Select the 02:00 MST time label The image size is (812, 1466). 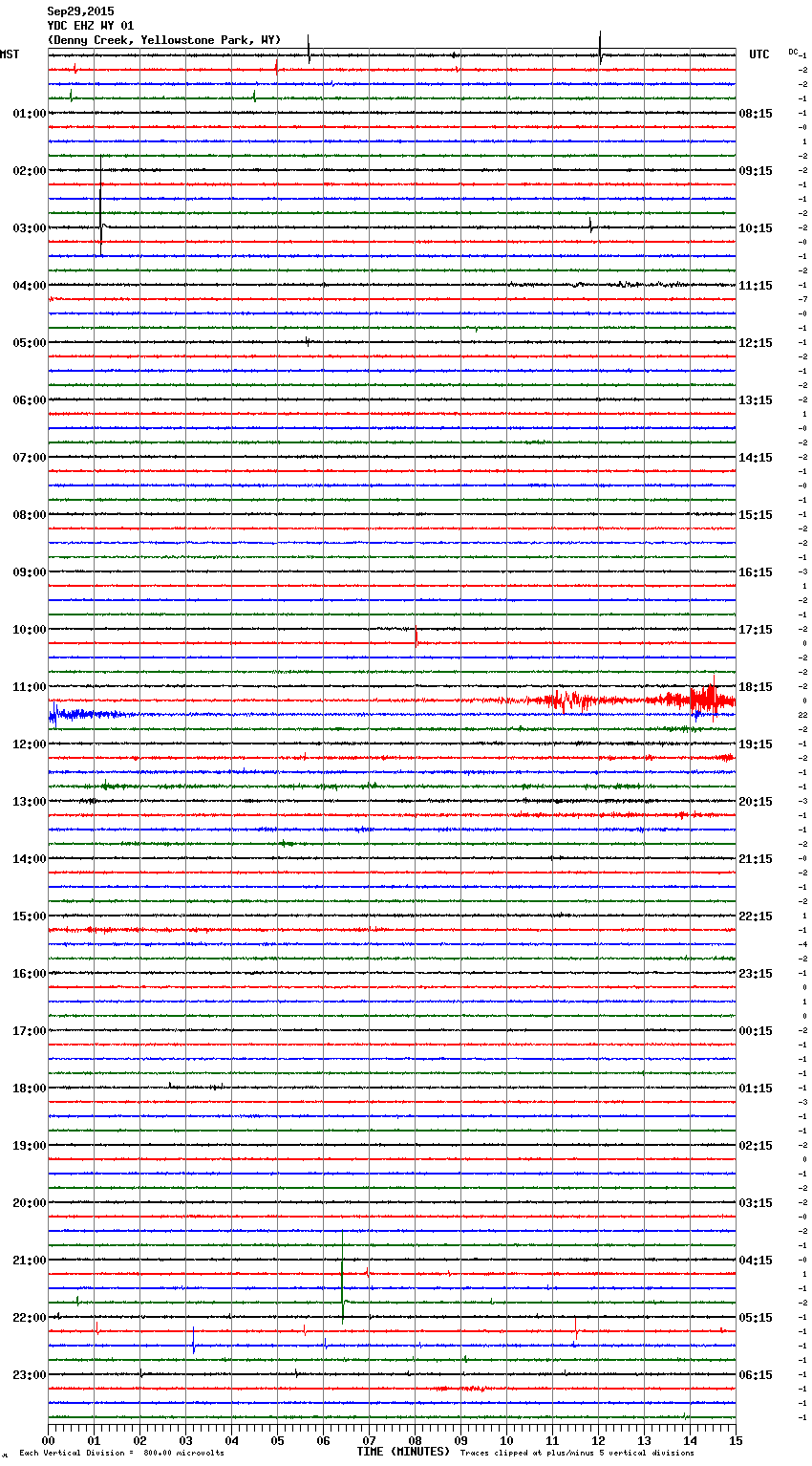[x=30, y=171]
